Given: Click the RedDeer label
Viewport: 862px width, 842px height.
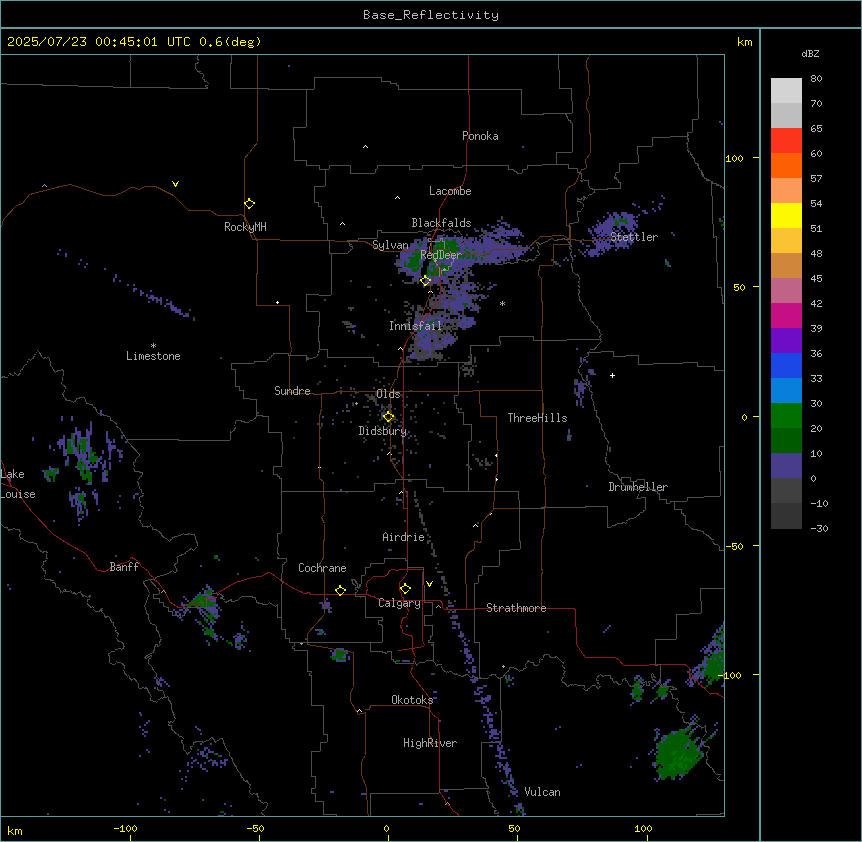Looking at the screenshot, I should (x=441, y=255).
